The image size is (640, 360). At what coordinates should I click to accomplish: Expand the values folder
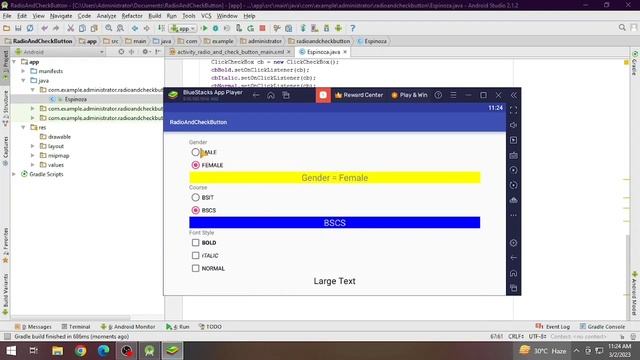[x=33, y=165]
